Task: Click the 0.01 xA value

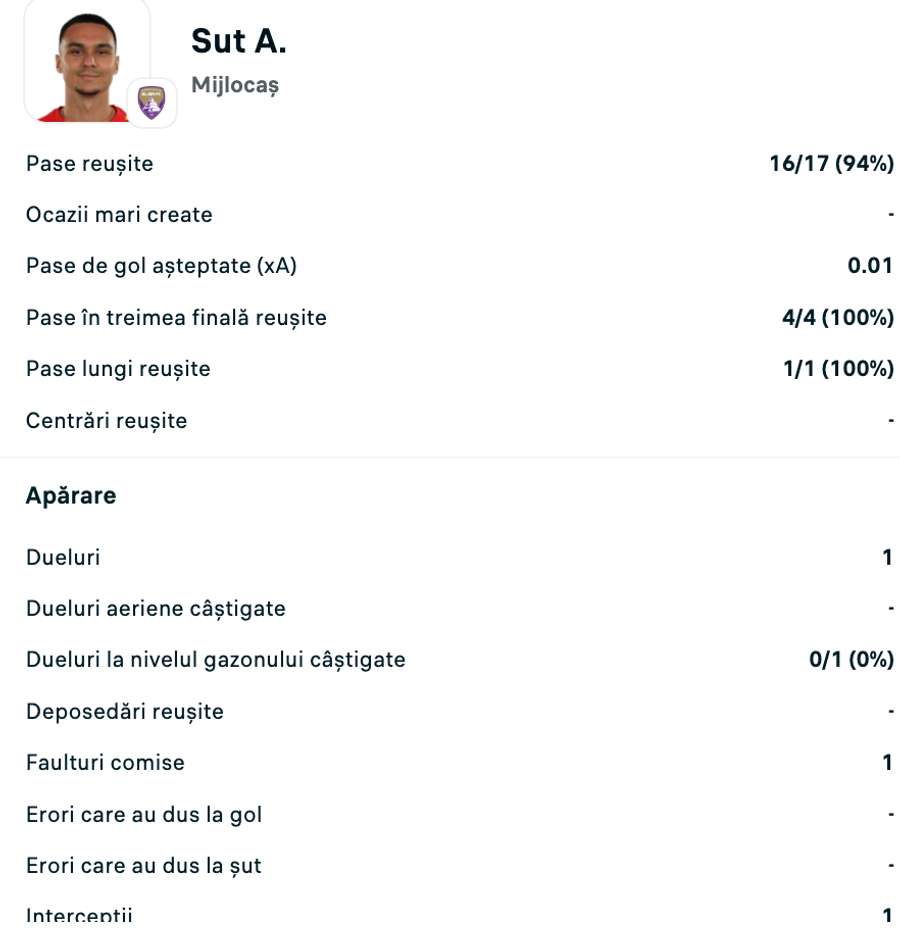Action: 870,266
